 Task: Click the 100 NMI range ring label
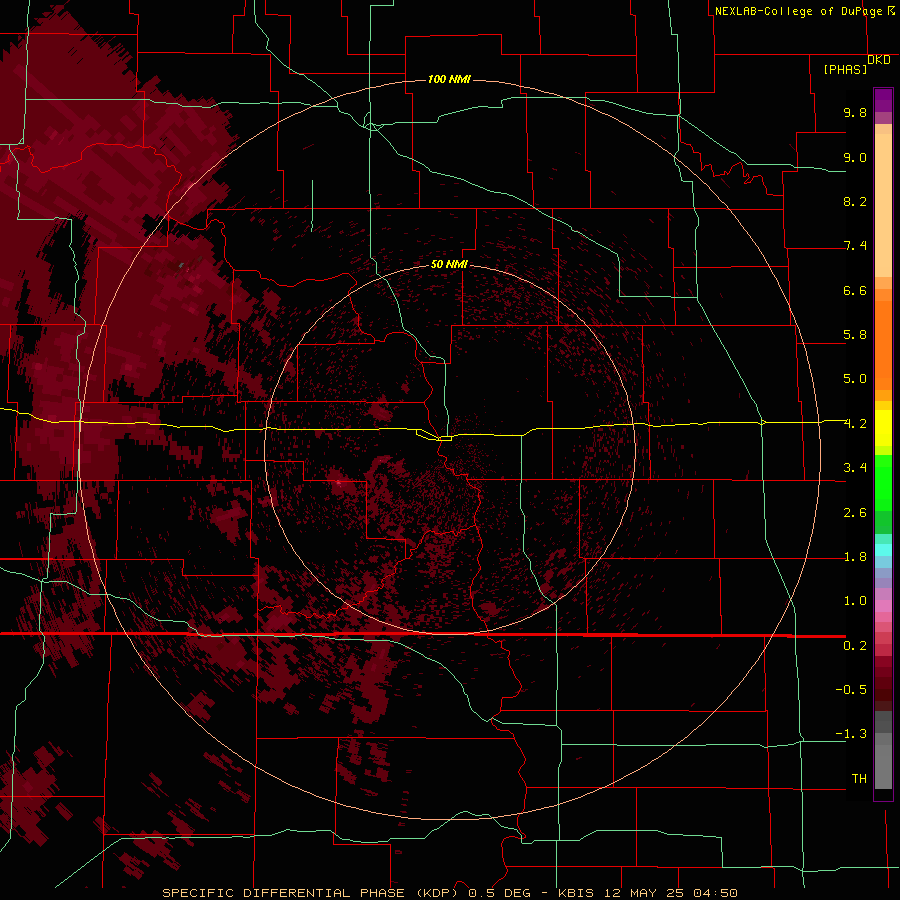449,79
